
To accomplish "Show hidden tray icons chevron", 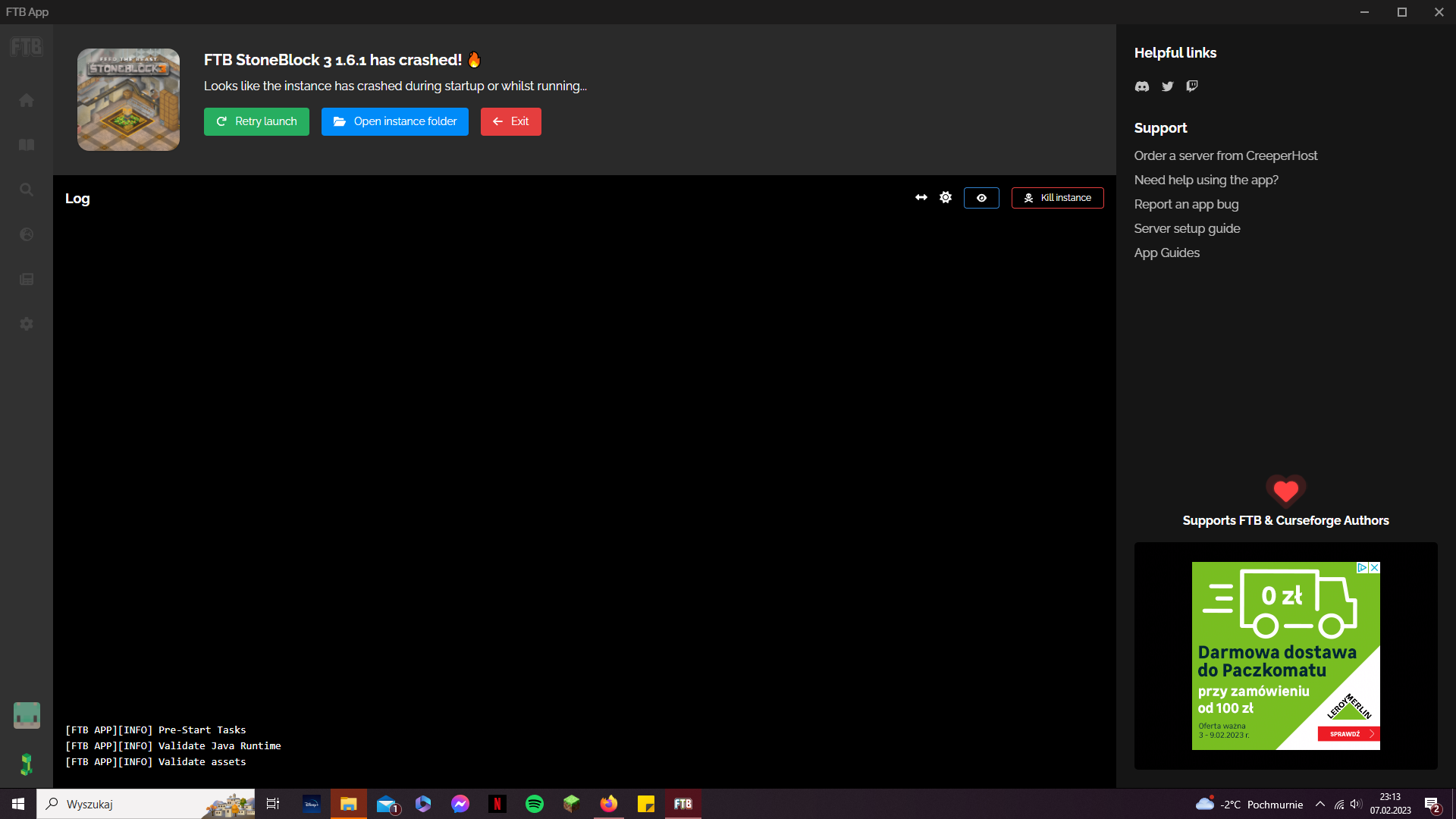I will coord(1320,804).
